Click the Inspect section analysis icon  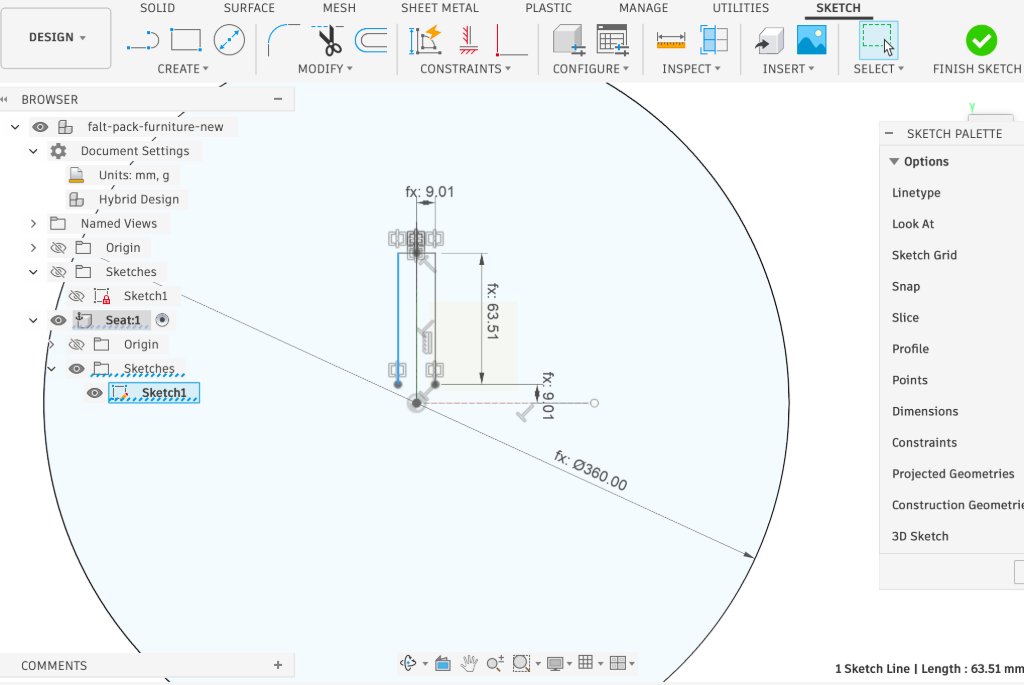coord(714,40)
